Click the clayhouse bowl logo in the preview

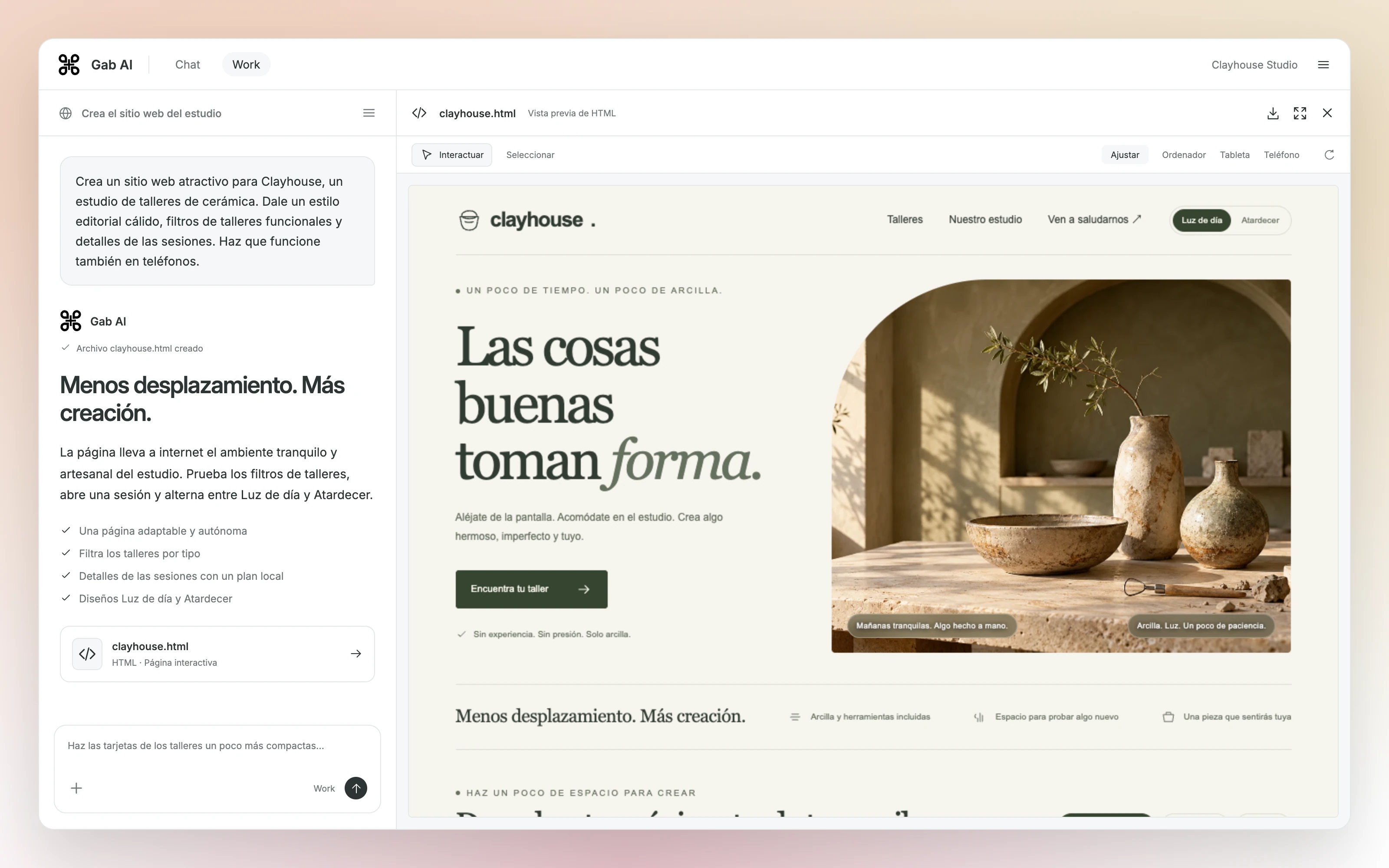[469, 220]
